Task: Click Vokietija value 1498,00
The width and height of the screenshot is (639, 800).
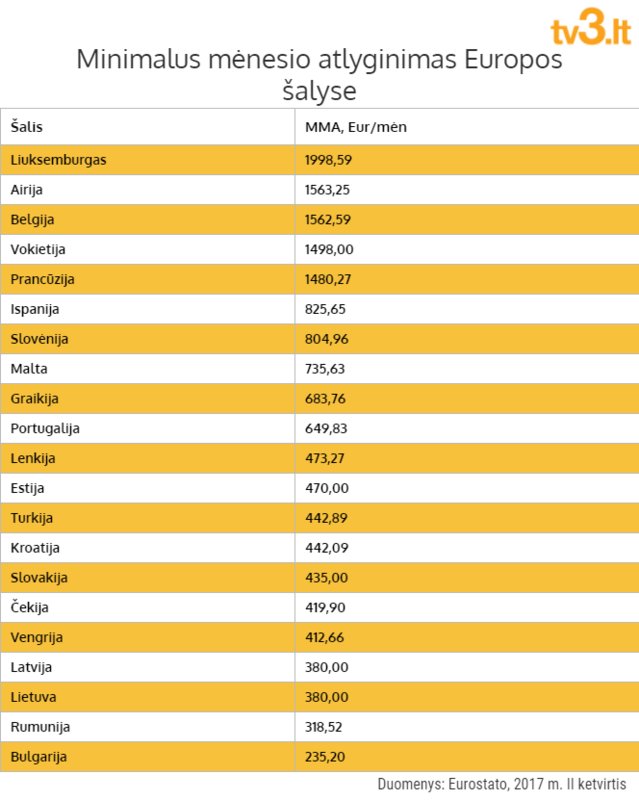Action: 329,249
